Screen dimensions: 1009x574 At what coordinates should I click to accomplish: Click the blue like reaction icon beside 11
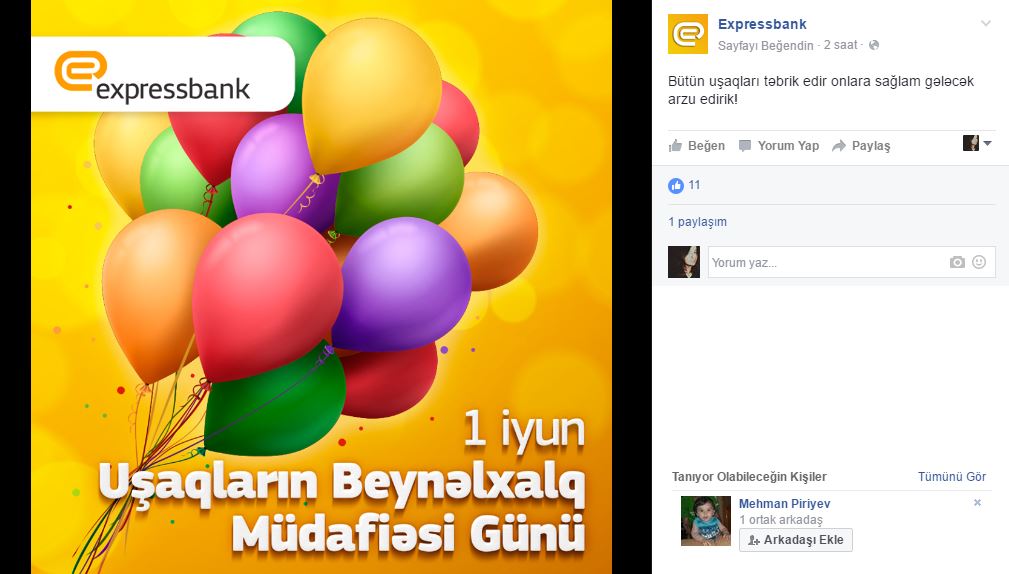pos(676,185)
